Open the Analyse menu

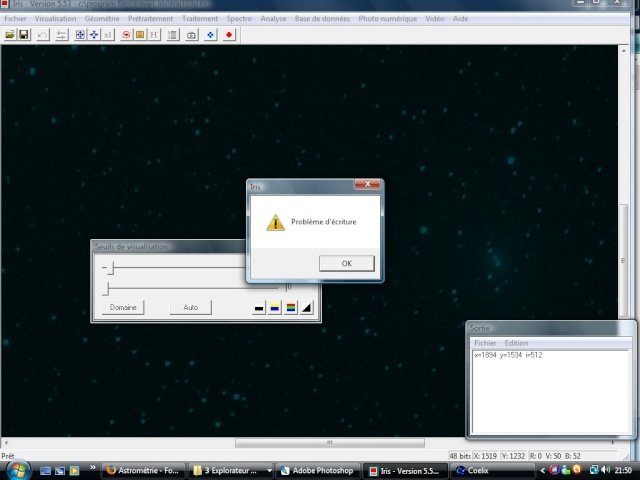273,19
